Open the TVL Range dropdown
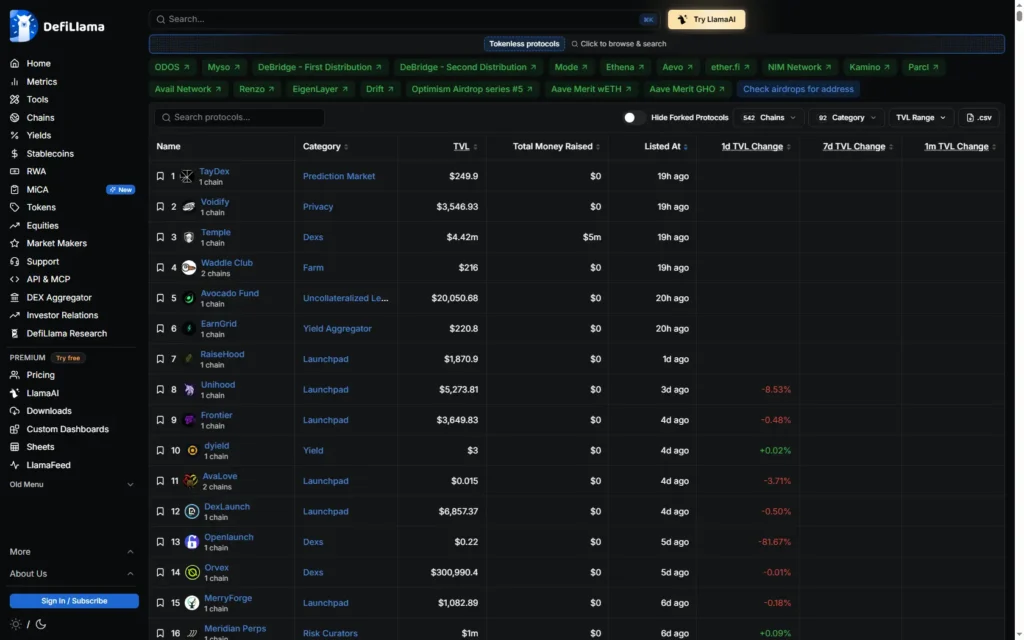This screenshot has height=640, width=1024. (x=920, y=118)
